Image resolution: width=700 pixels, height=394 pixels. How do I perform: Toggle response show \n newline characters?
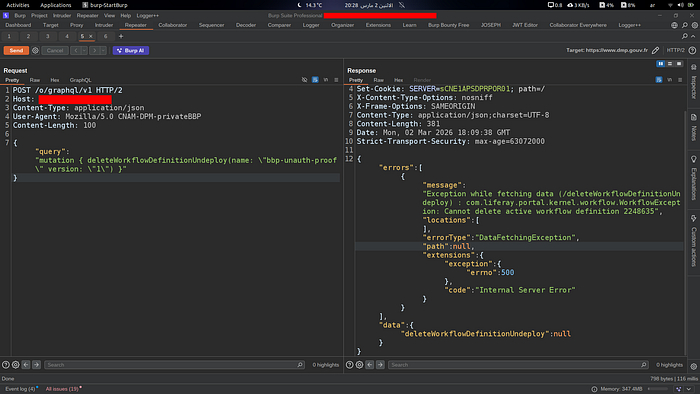[x=670, y=80]
